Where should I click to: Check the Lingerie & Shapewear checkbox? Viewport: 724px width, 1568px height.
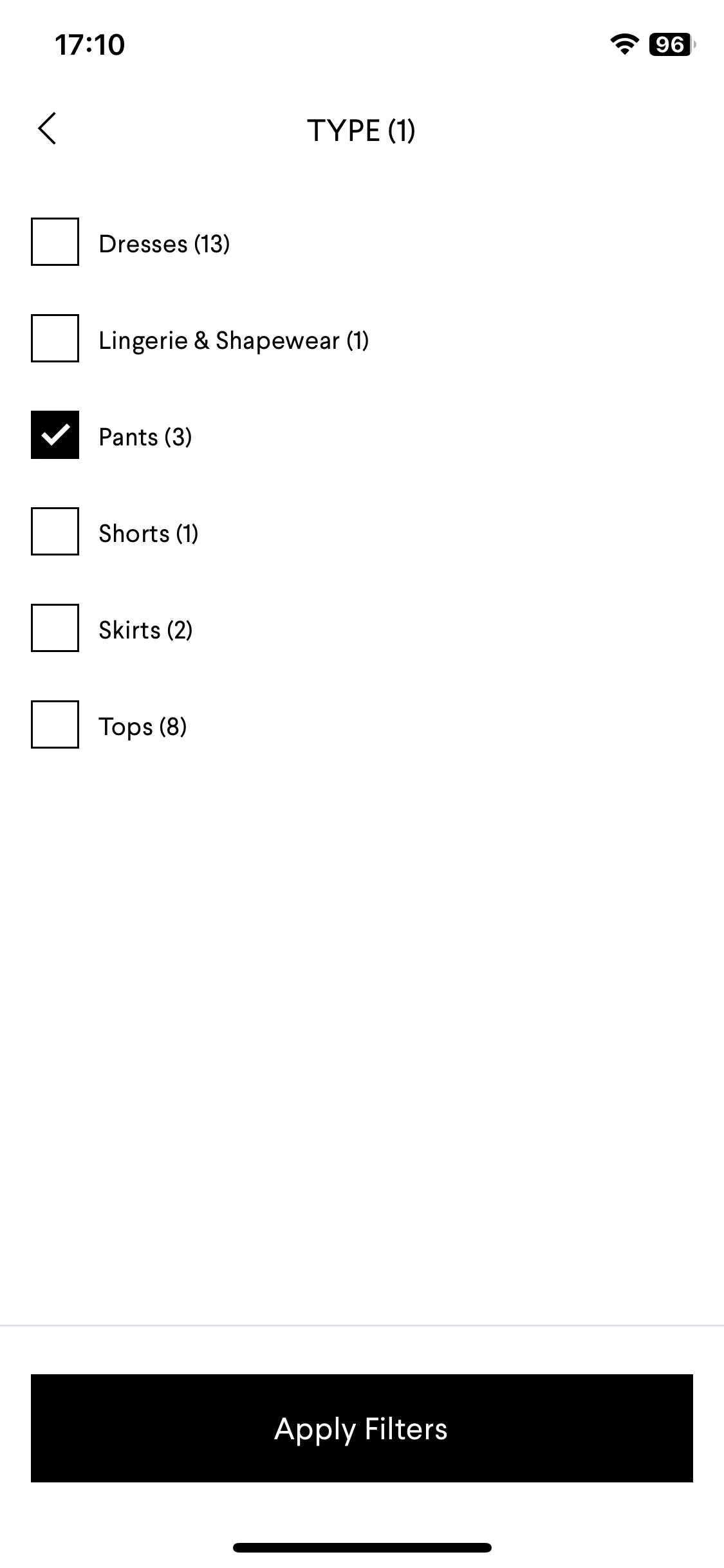[55, 339]
